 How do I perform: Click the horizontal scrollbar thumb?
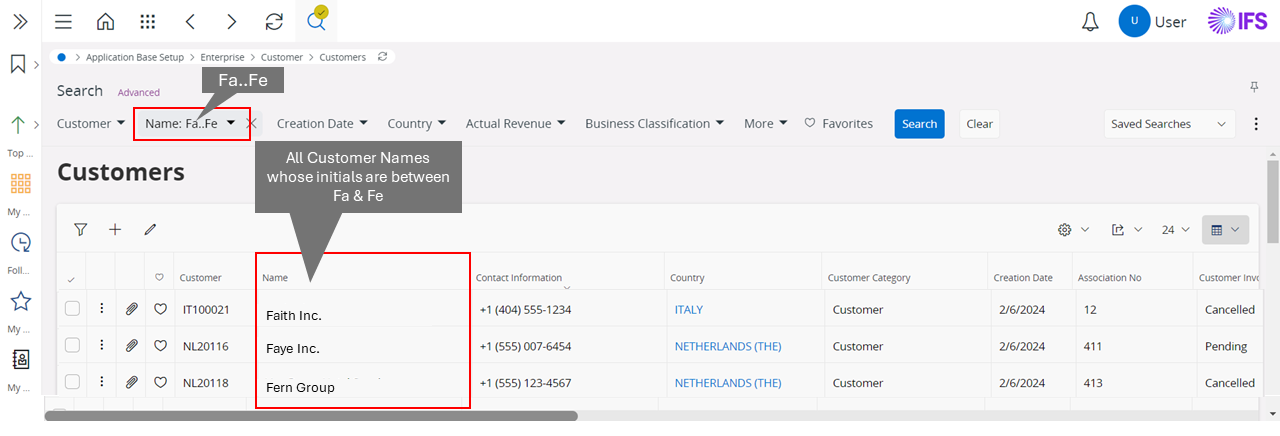tap(311, 415)
